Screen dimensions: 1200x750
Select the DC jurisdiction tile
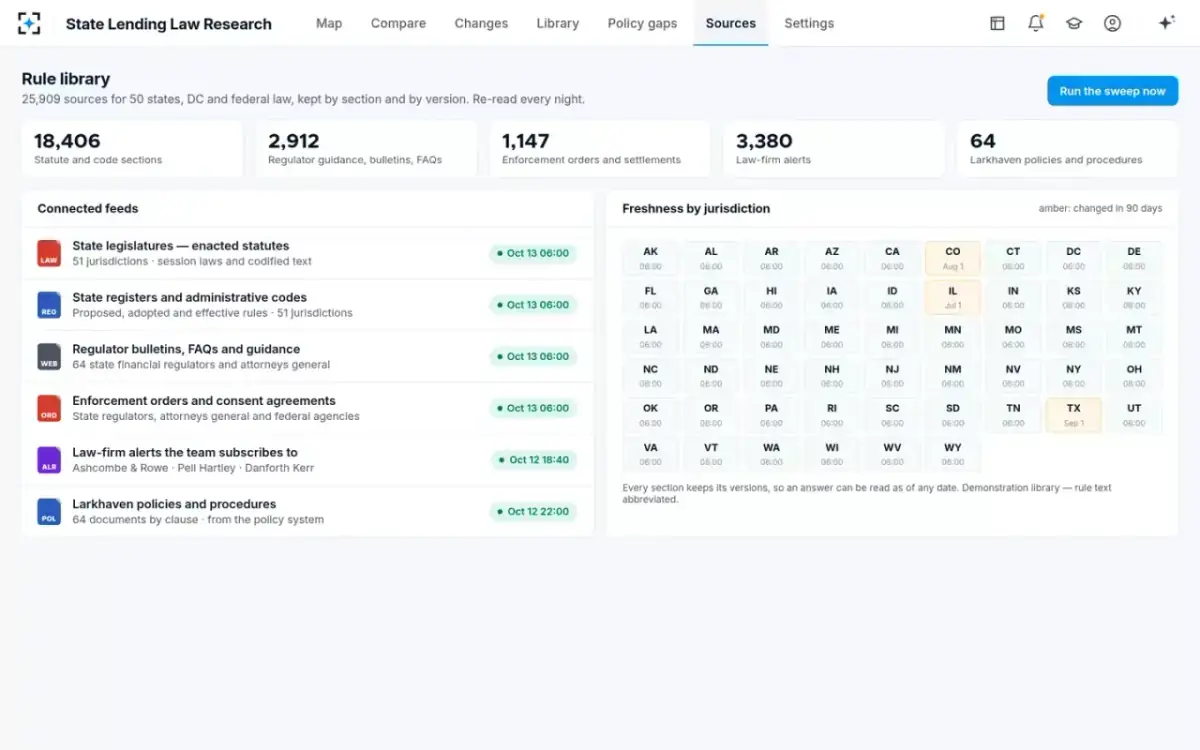coord(1073,258)
